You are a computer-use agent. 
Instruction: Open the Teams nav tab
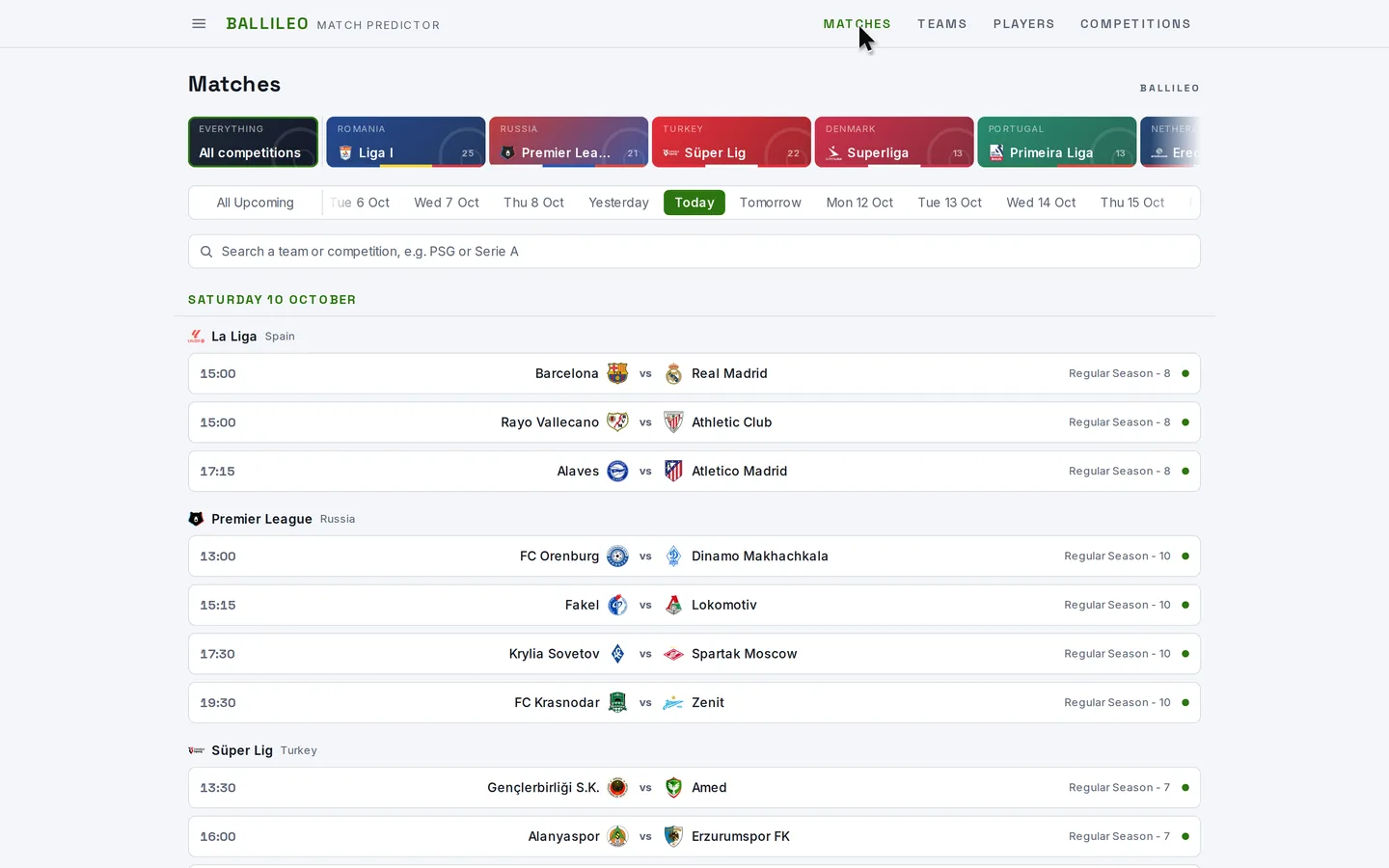point(941,24)
